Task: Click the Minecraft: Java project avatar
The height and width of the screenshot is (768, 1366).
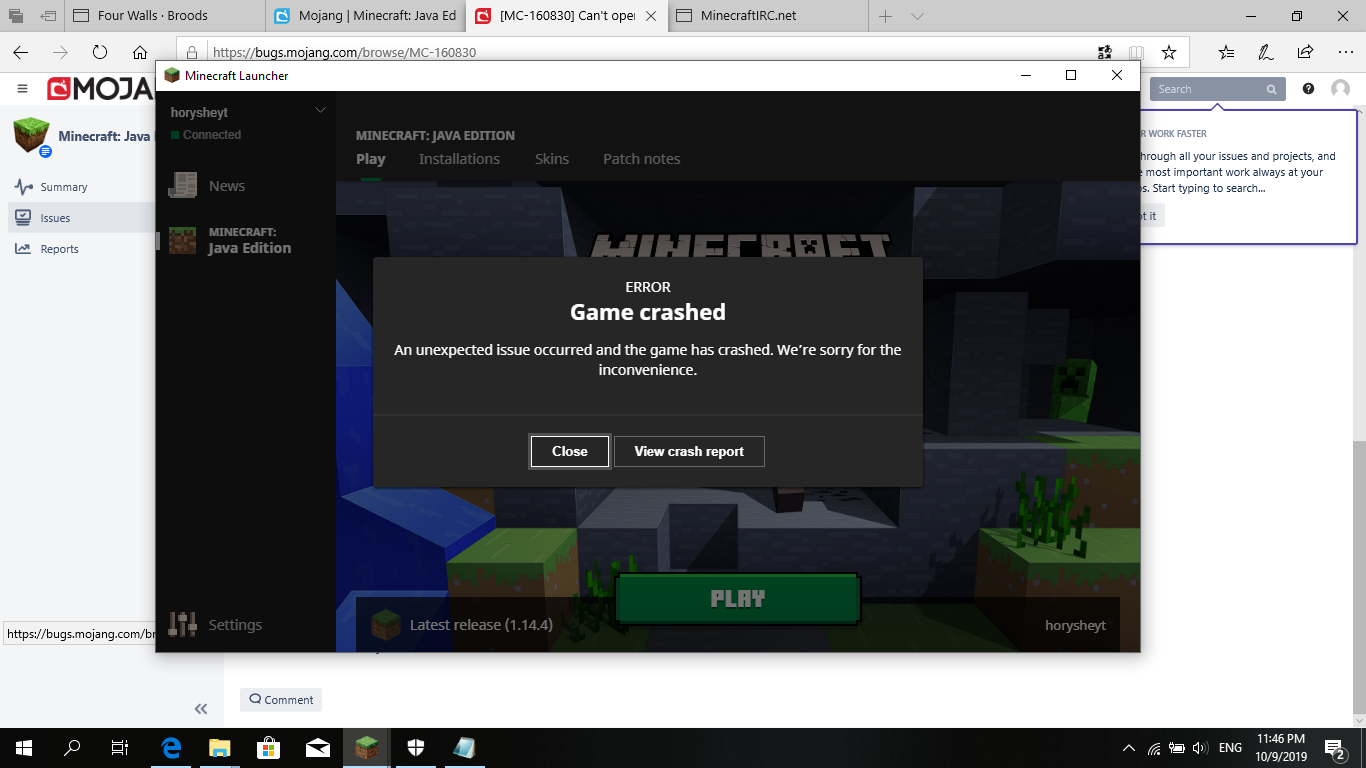Action: click(31, 135)
